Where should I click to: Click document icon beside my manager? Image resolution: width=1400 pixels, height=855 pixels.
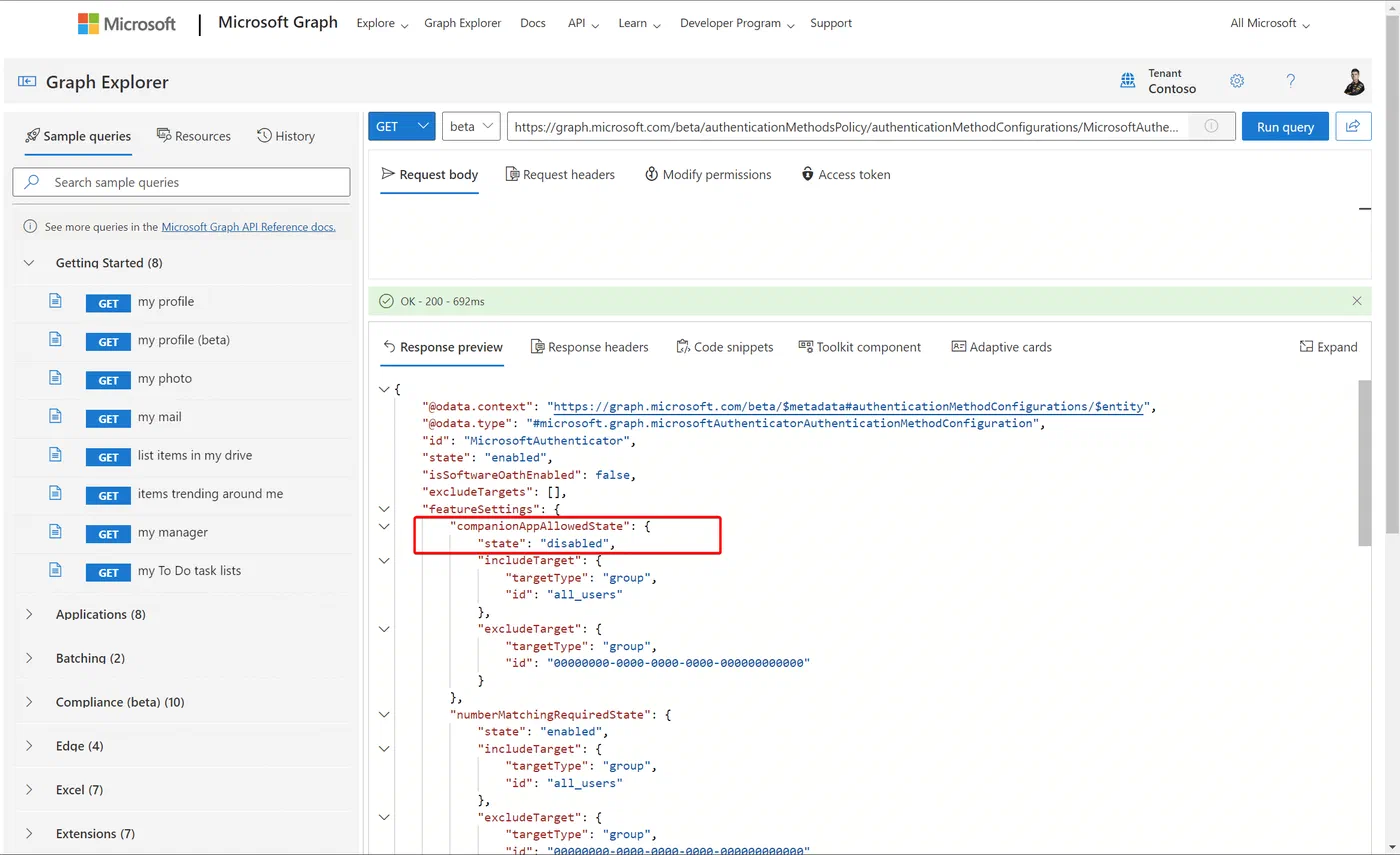56,532
